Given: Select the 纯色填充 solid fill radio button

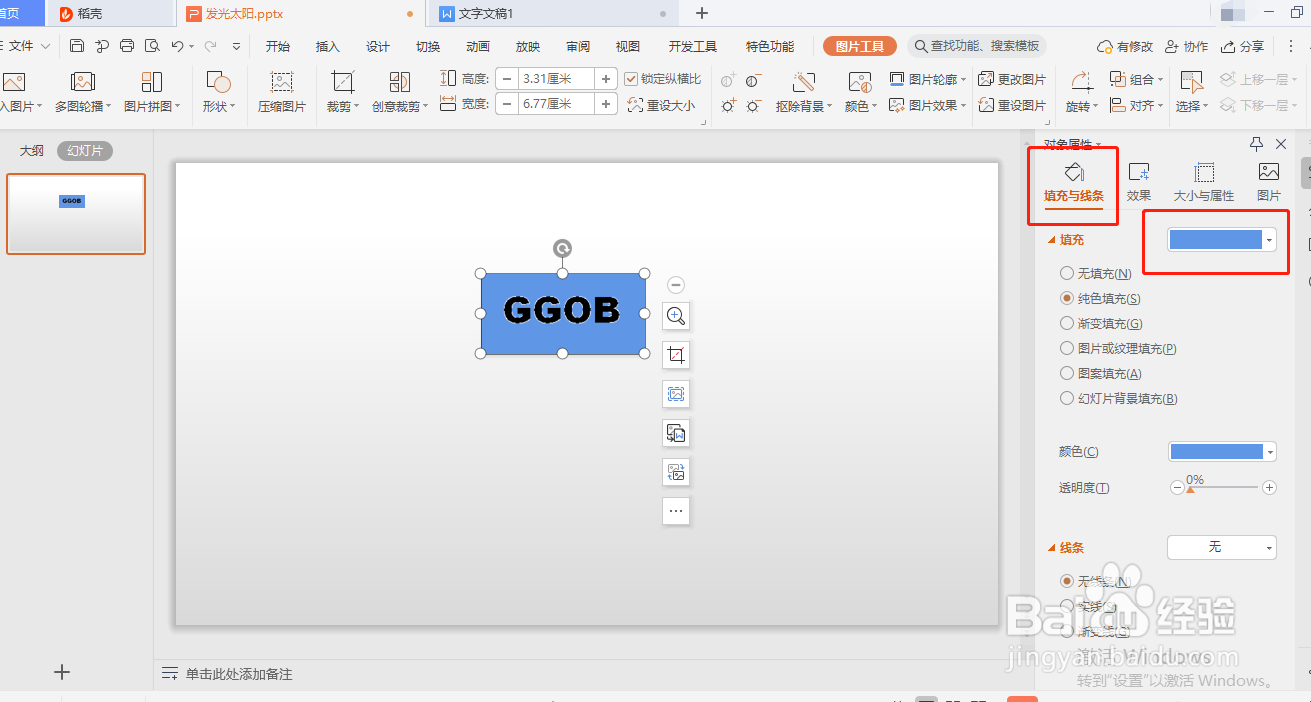Looking at the screenshot, I should click(x=1067, y=298).
